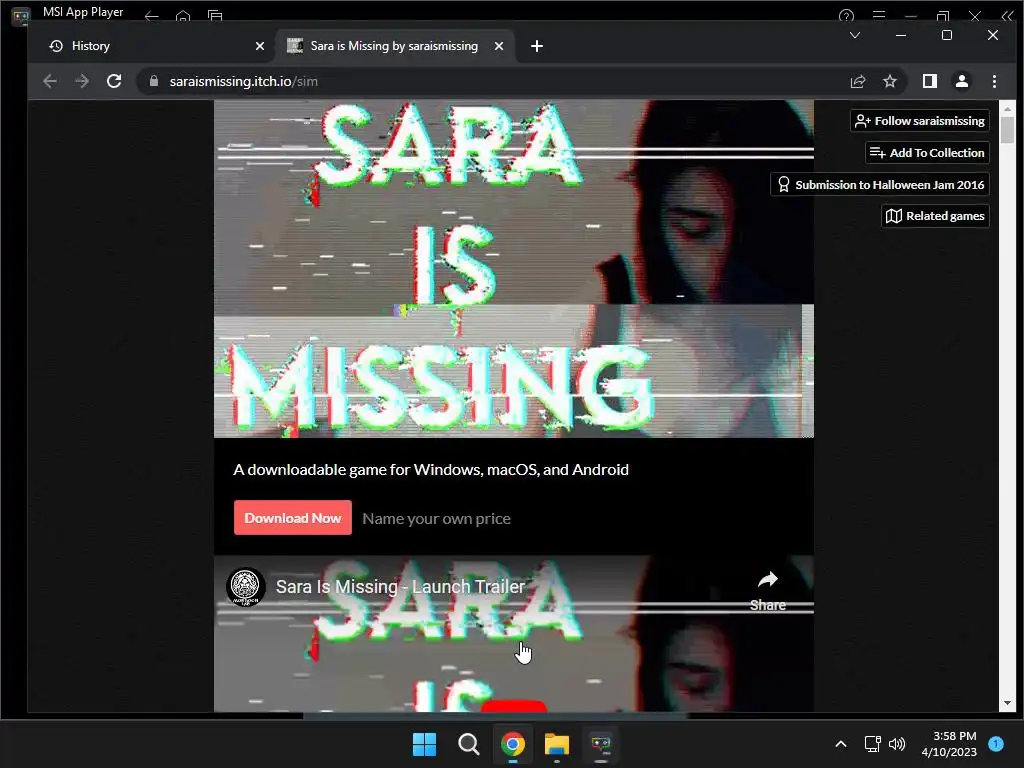Click the YouTube channel avatar on trailer
Screen dimensions: 1024x768
coord(246,586)
